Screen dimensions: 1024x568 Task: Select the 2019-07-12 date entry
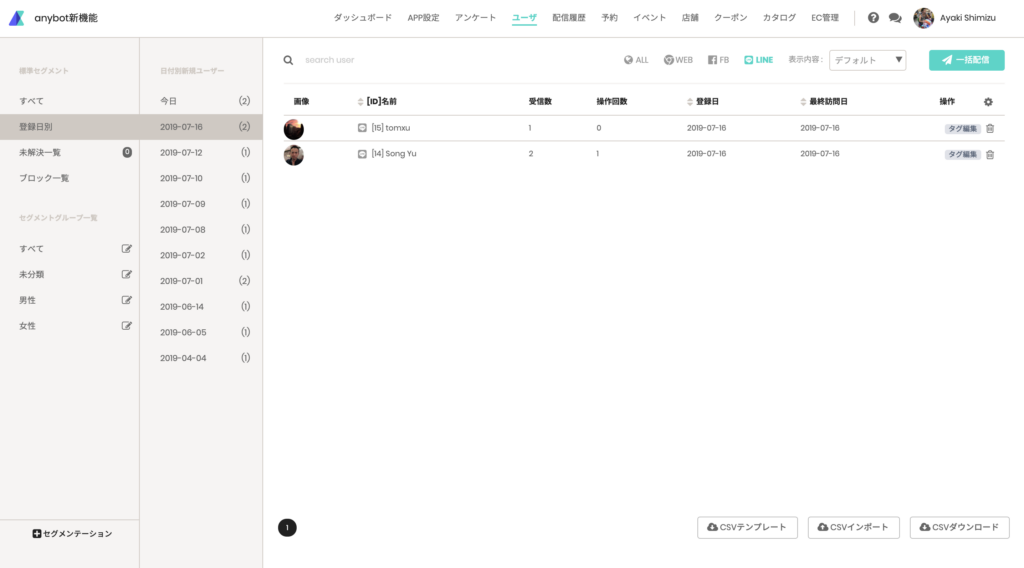pyautogui.click(x=201, y=152)
